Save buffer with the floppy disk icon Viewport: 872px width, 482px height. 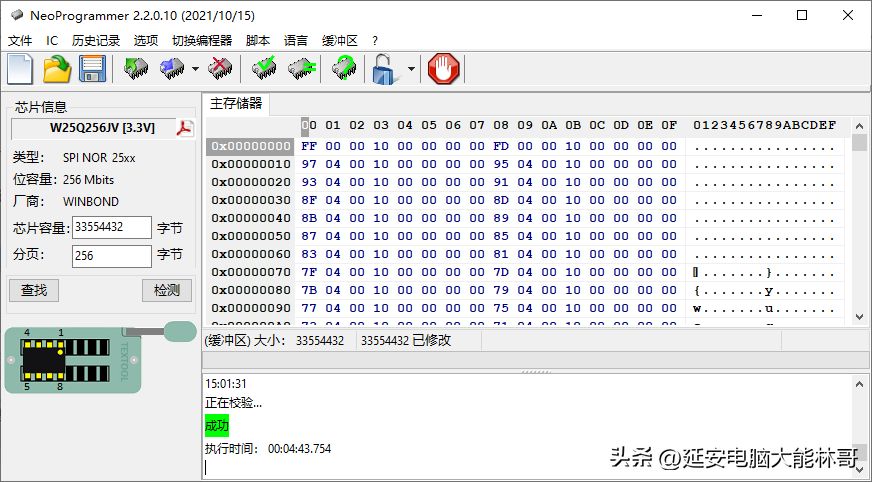(92, 69)
